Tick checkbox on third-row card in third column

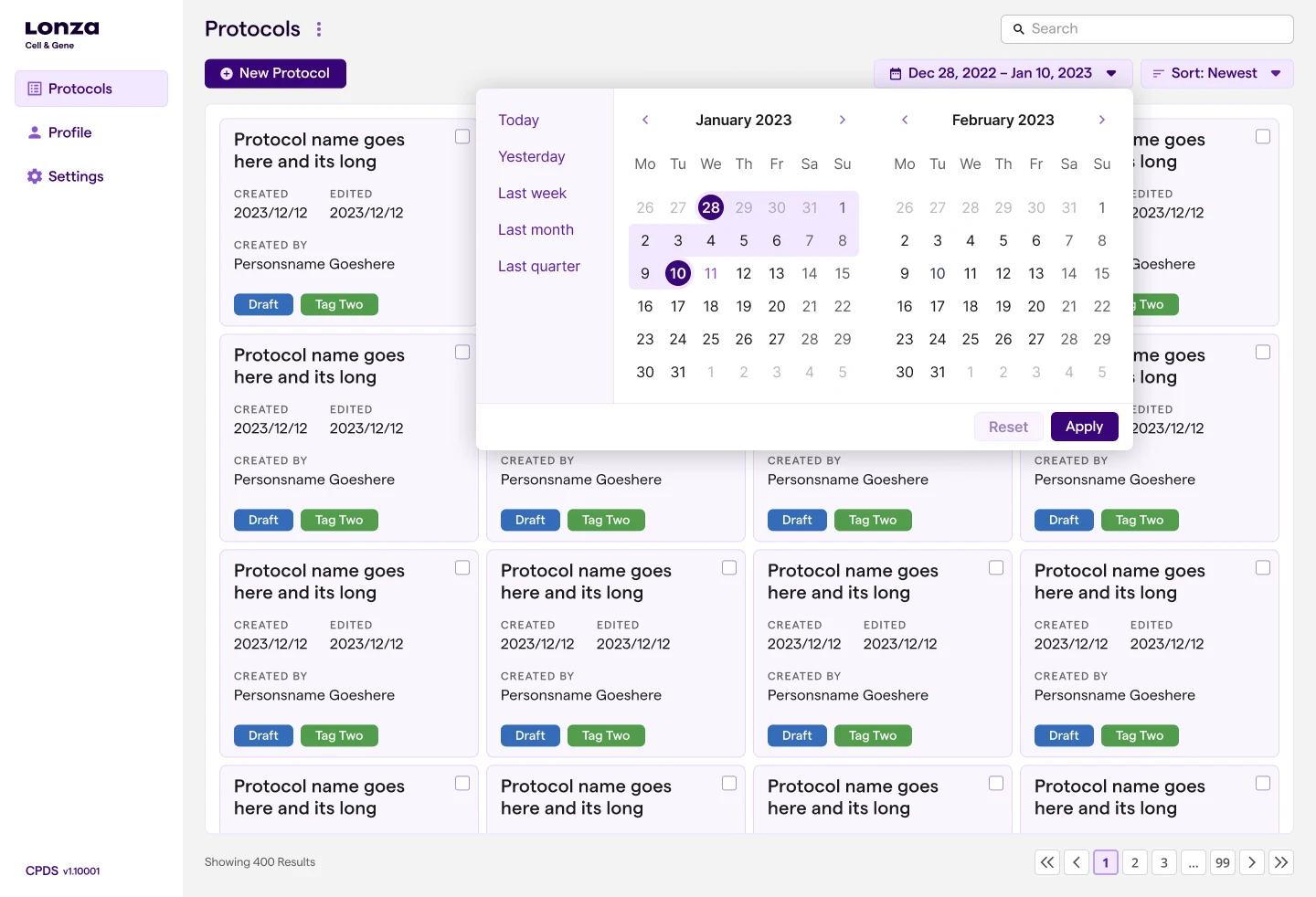coord(996,567)
